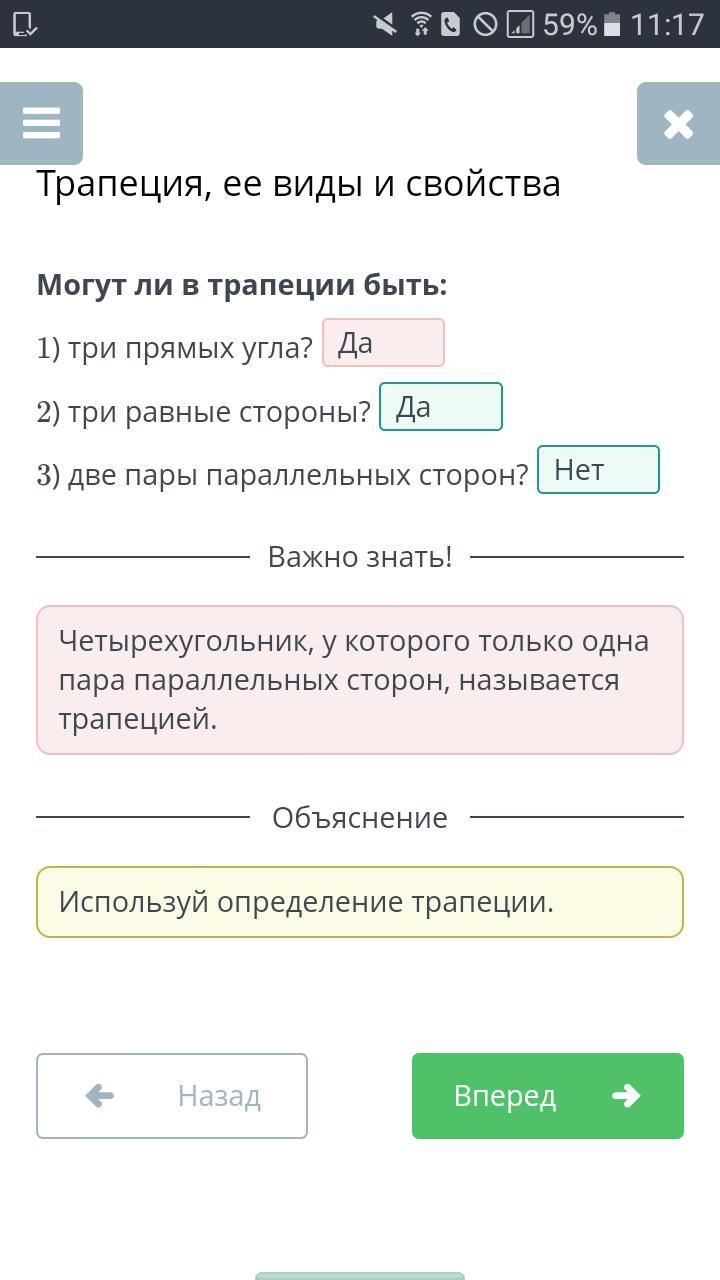This screenshot has height=1280, width=720.
Task: Open the hamburger menu
Action: pos(41,123)
